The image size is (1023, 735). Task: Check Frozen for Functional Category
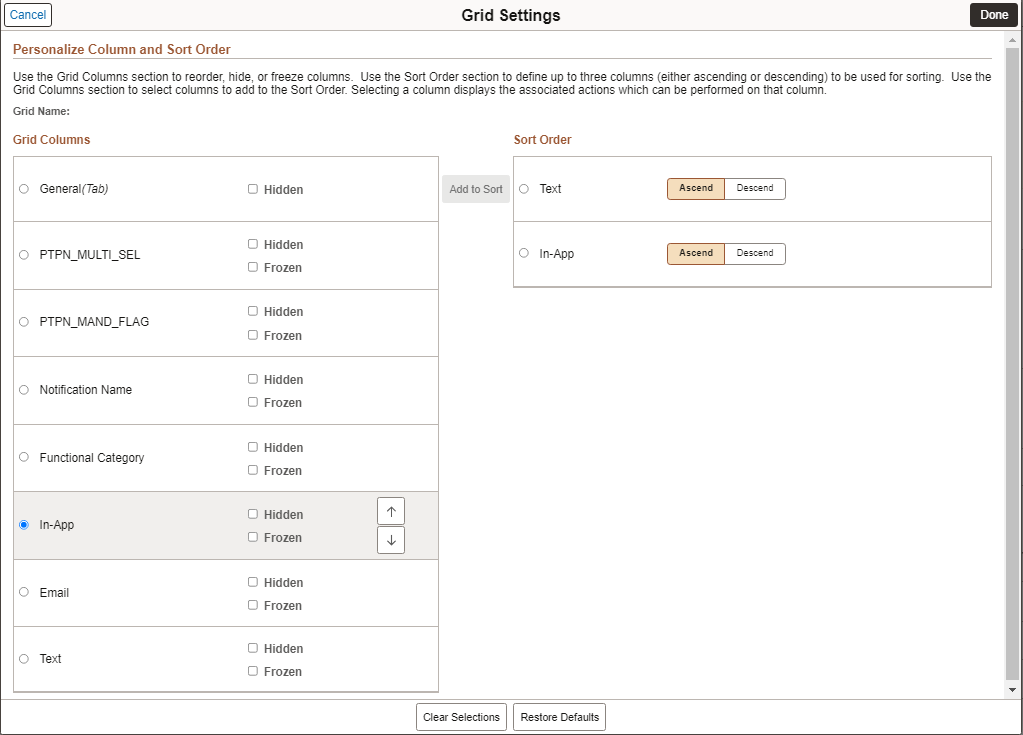(x=252, y=470)
